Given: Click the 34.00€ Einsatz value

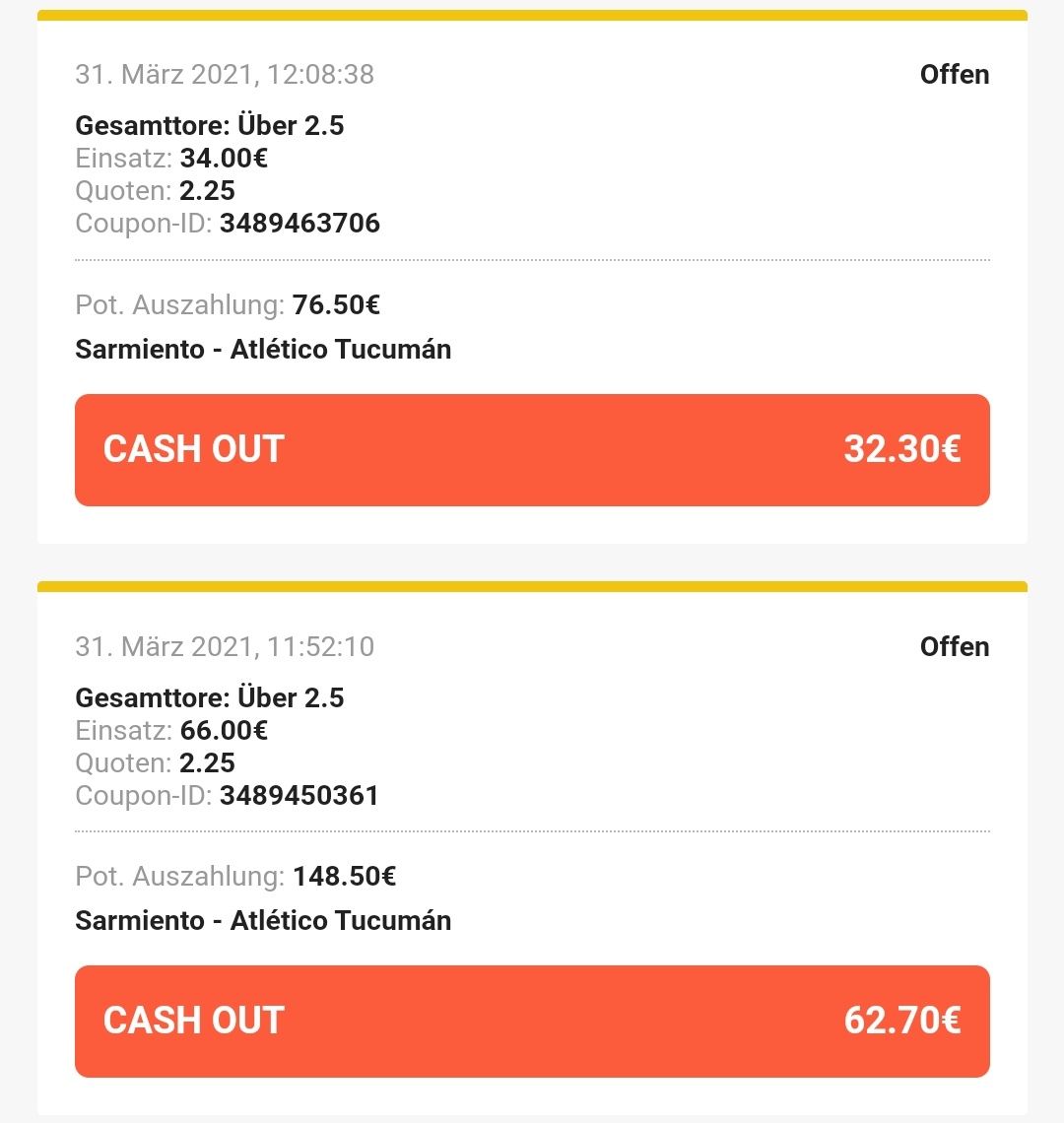Looking at the screenshot, I should [x=224, y=159].
